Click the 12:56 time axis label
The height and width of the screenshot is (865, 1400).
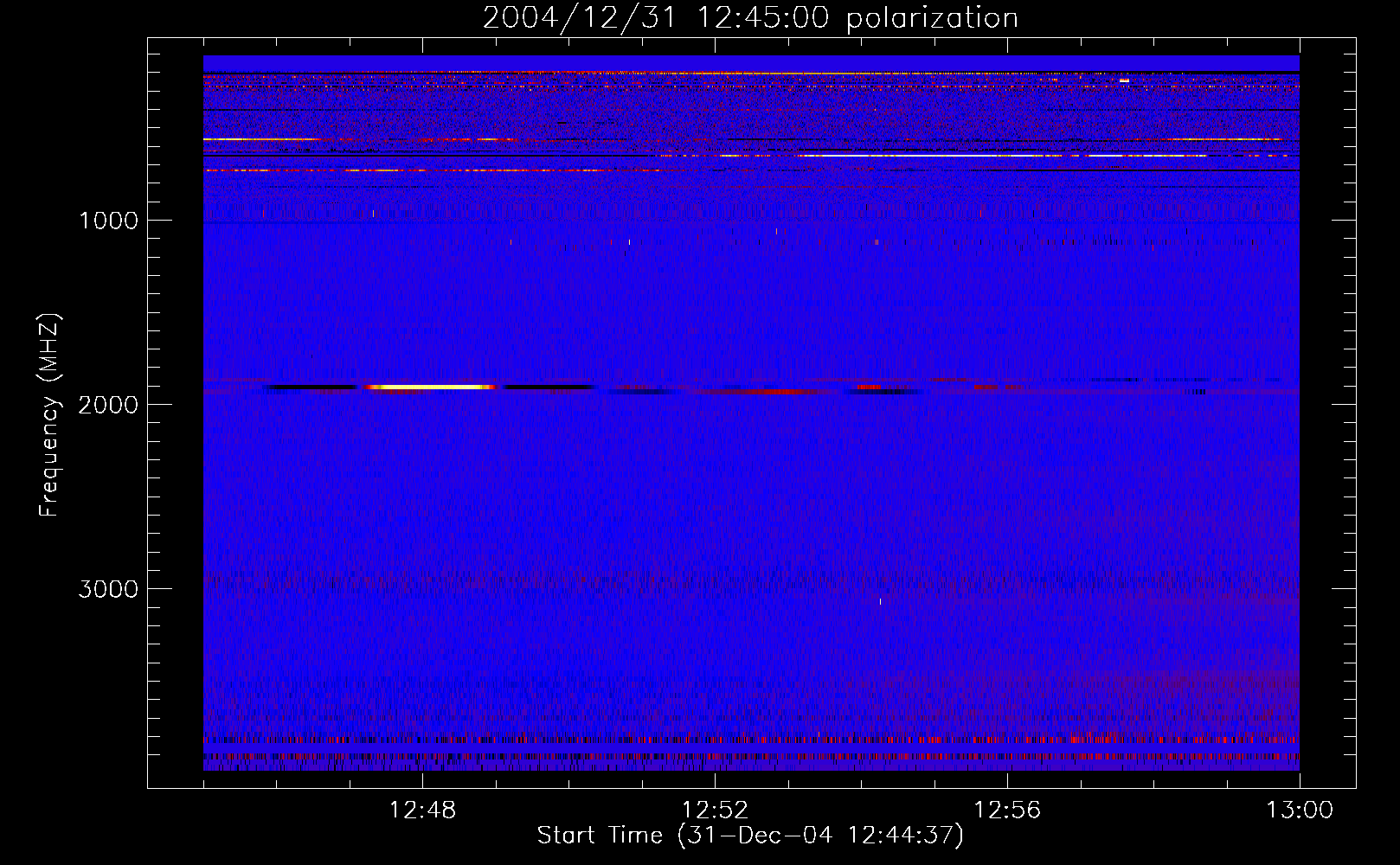(1007, 811)
